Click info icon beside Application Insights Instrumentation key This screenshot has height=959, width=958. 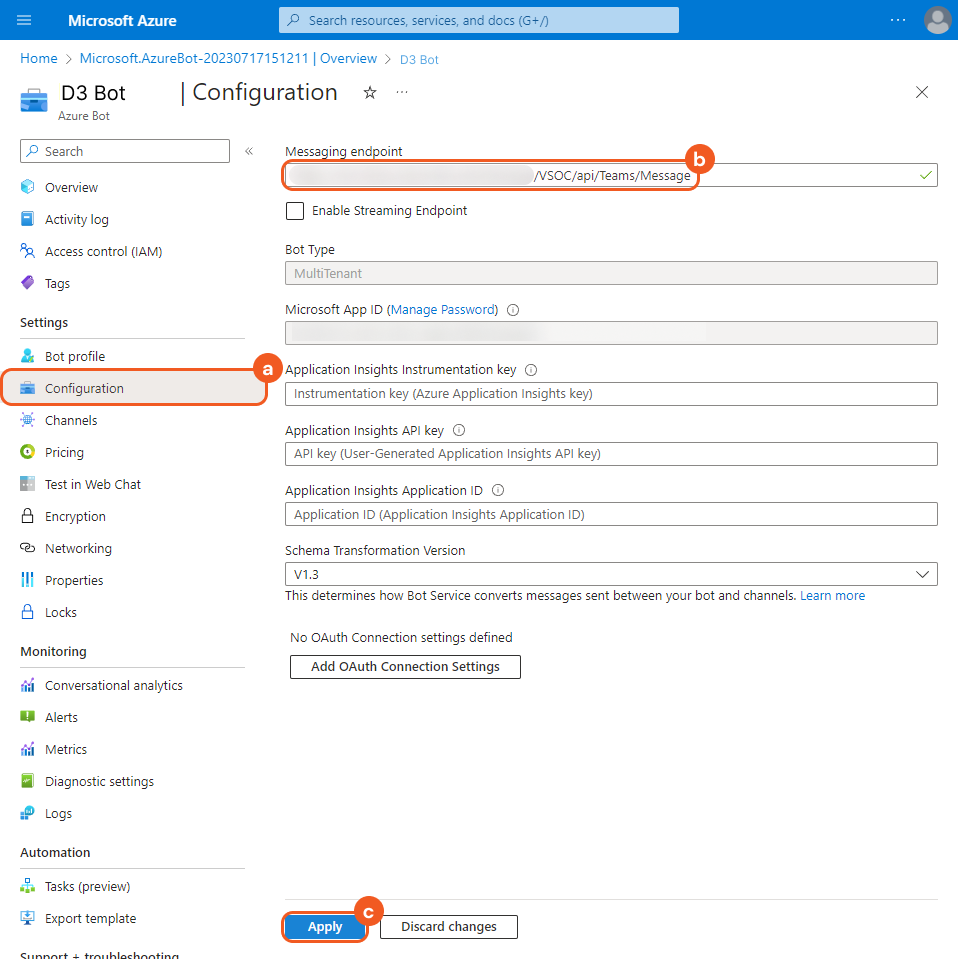point(531,370)
